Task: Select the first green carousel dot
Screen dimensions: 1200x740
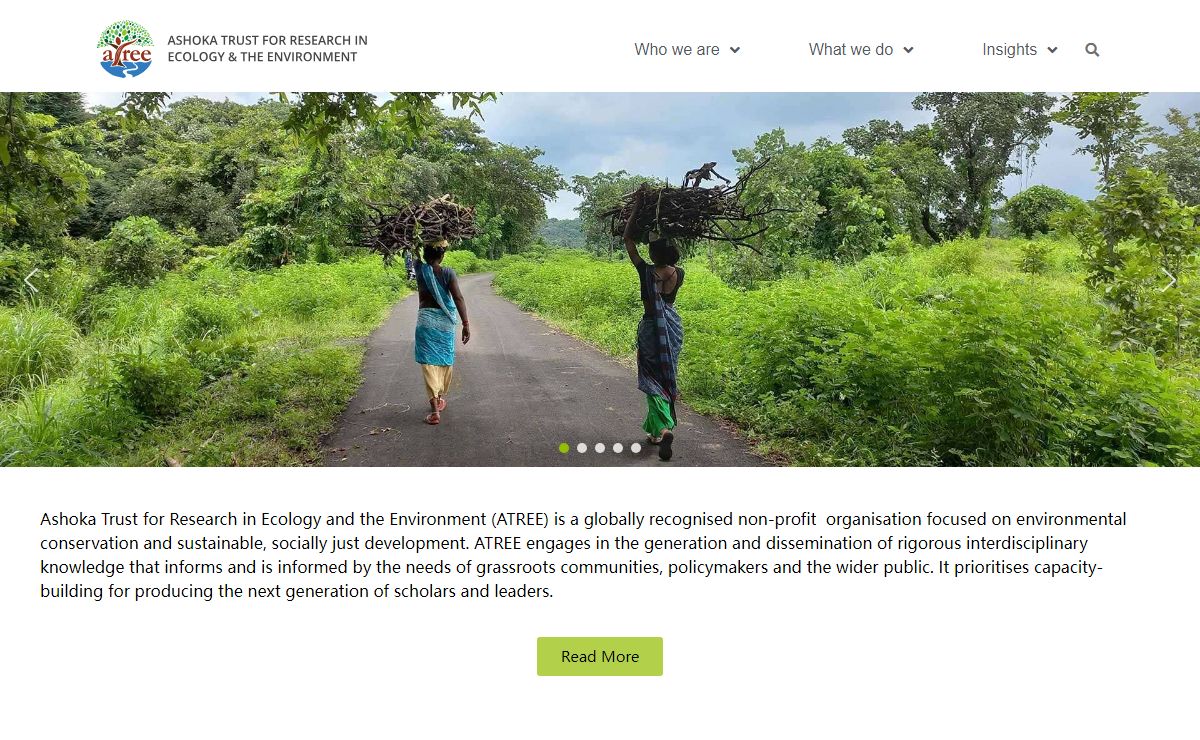Action: (564, 448)
